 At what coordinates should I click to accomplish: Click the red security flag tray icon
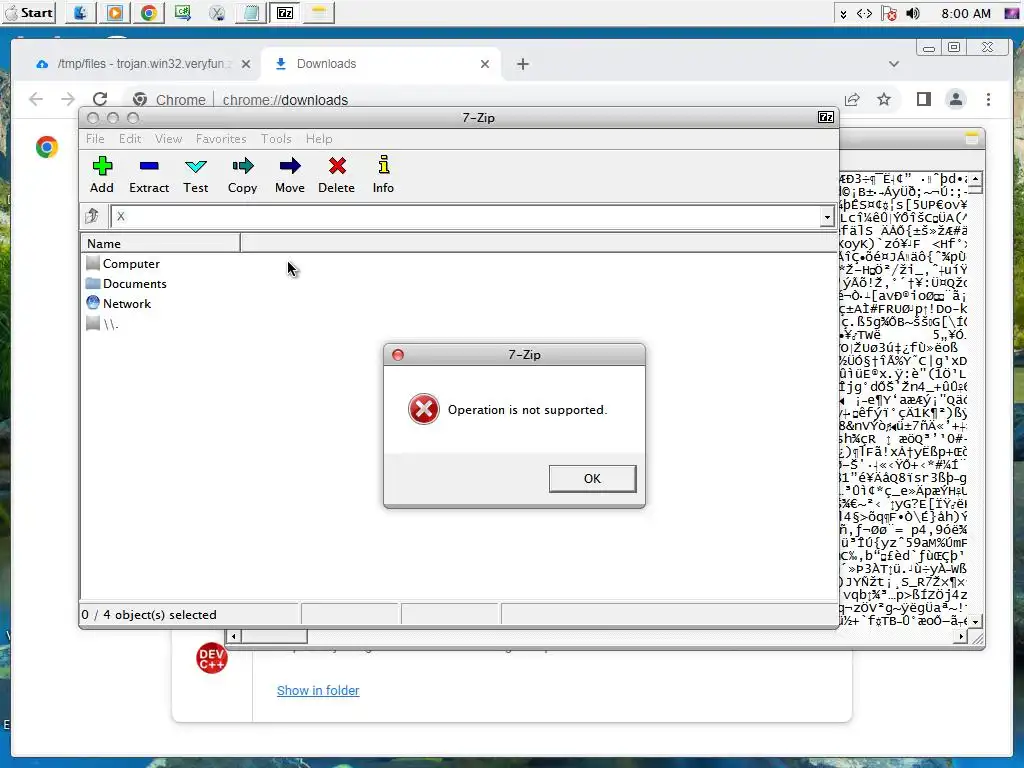click(888, 13)
